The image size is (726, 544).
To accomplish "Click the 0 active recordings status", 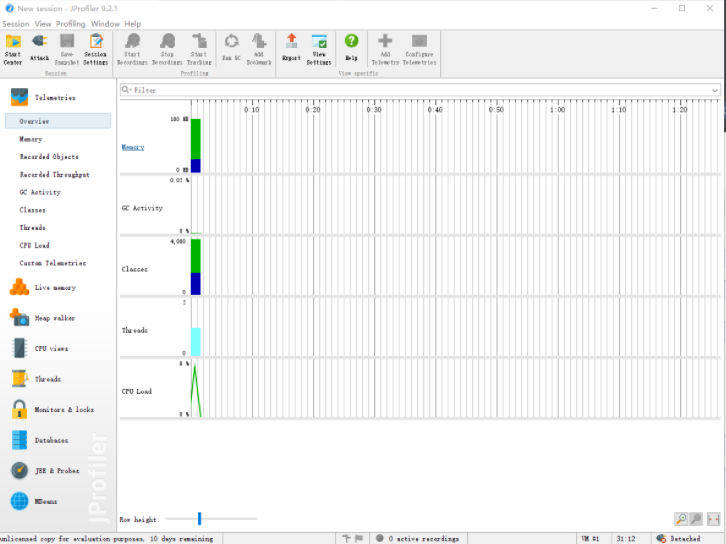I will 418,538.
